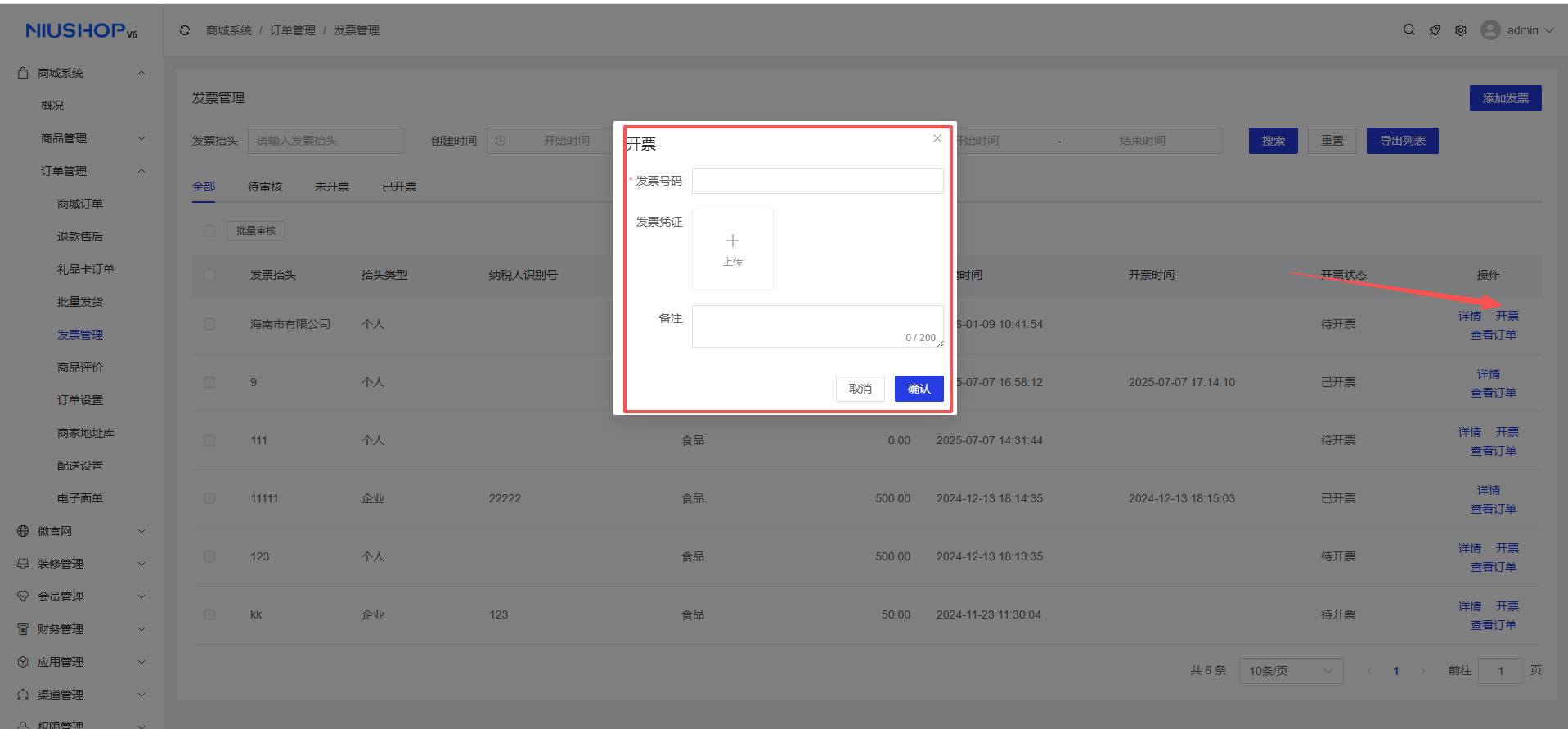The height and width of the screenshot is (729, 1568).
Task: Click the admin user avatar icon
Action: (x=1490, y=30)
